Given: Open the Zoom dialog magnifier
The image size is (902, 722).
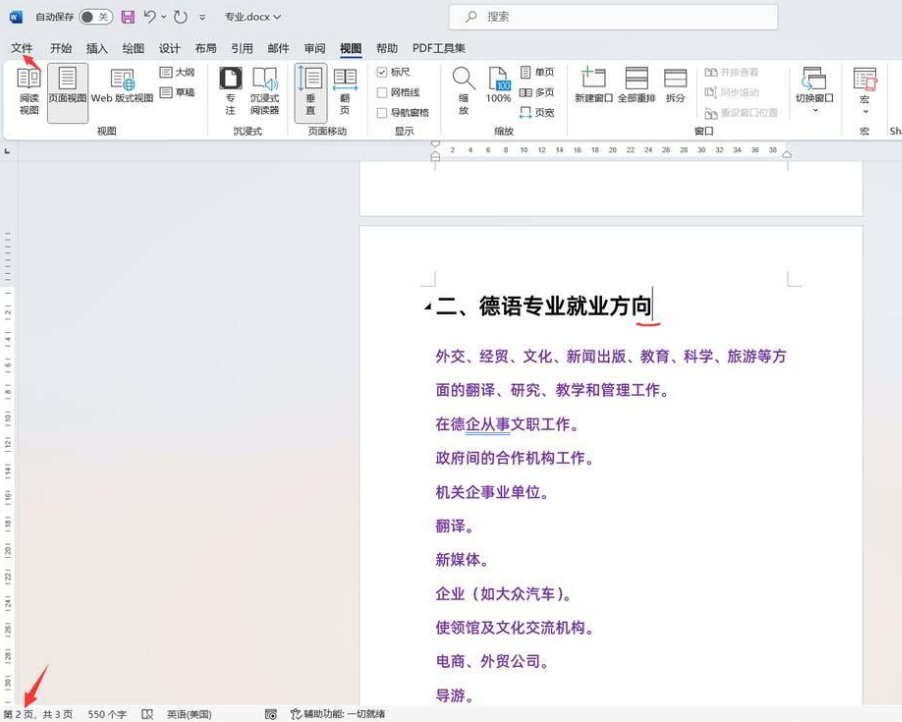Looking at the screenshot, I should coord(463,90).
